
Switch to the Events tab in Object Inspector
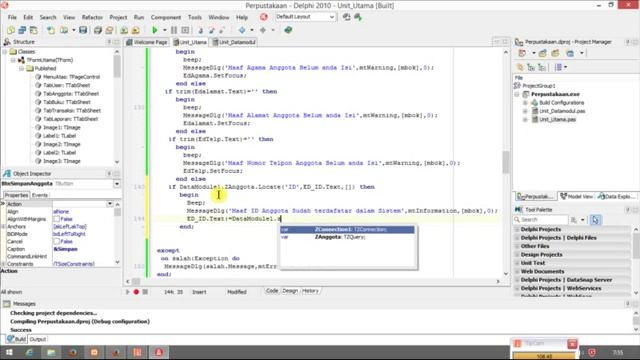pos(40,195)
